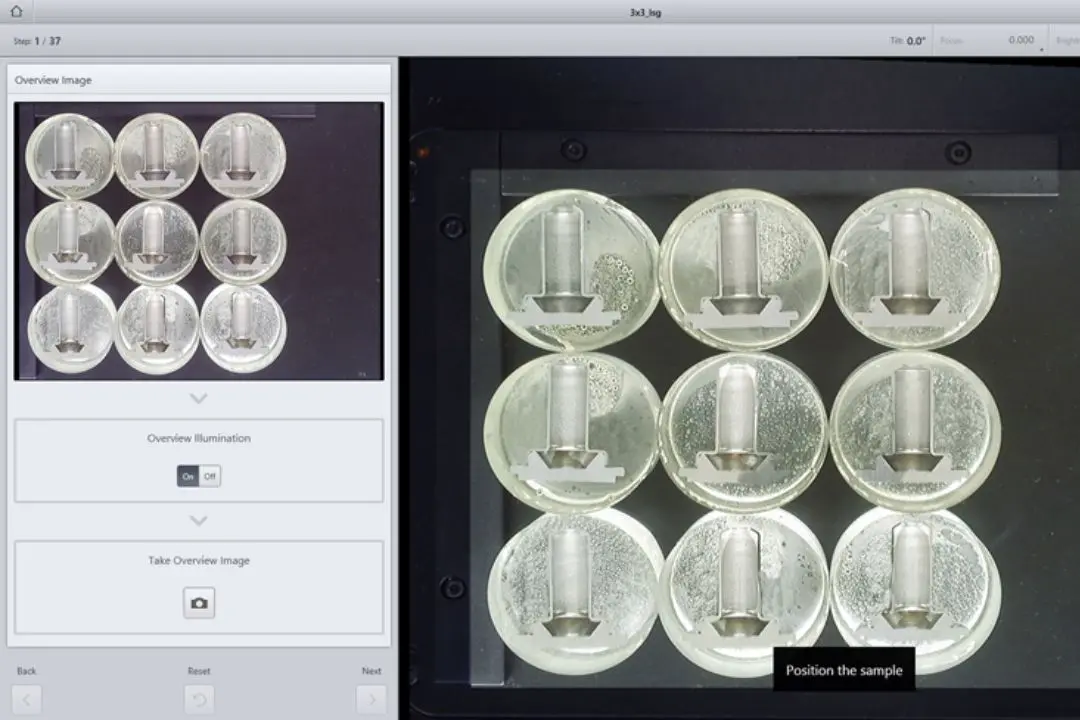Click the captured overview image thumbnail
The width and height of the screenshot is (1080, 720).
(x=199, y=241)
